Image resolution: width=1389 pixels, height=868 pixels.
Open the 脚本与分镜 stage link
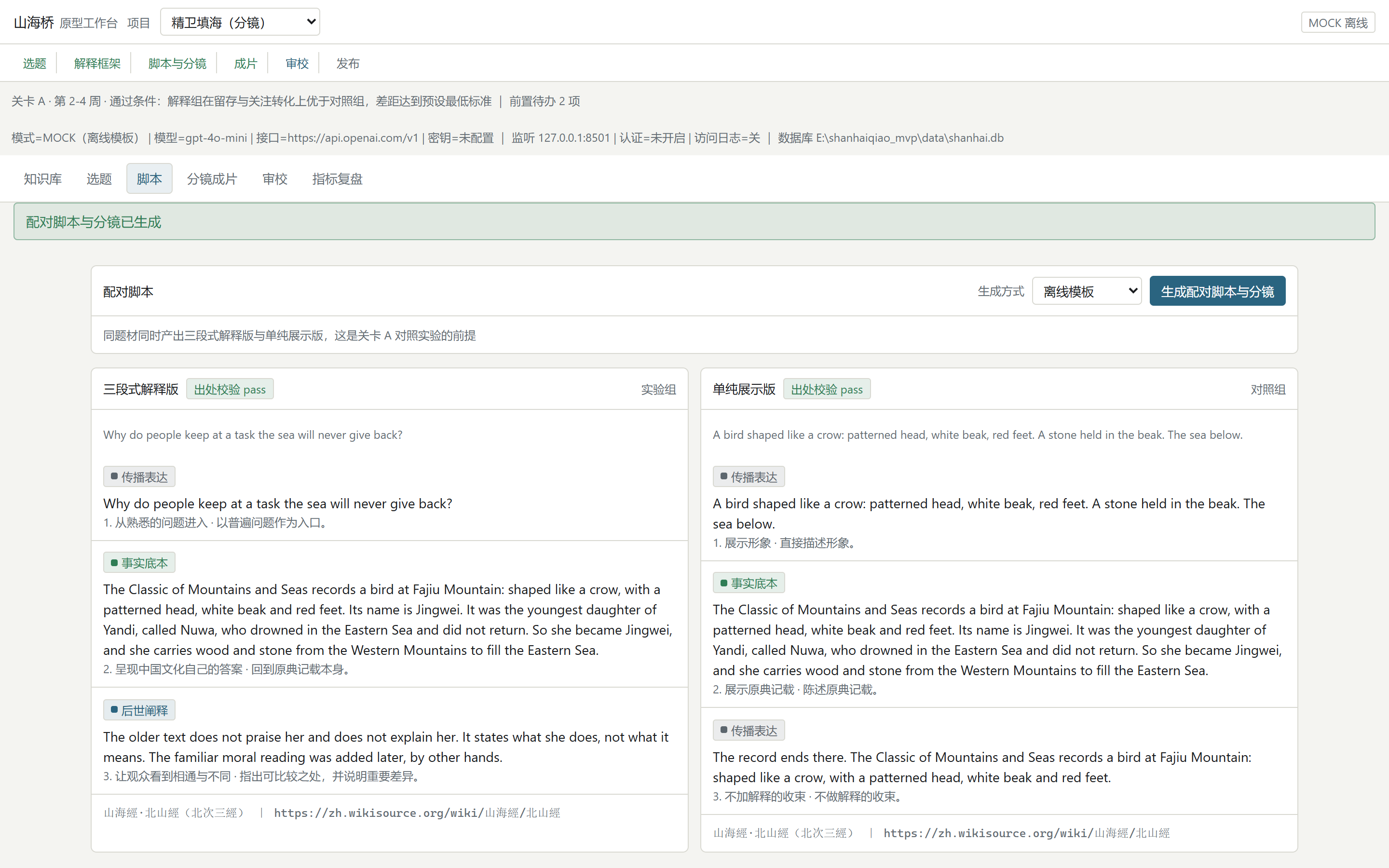coord(177,63)
